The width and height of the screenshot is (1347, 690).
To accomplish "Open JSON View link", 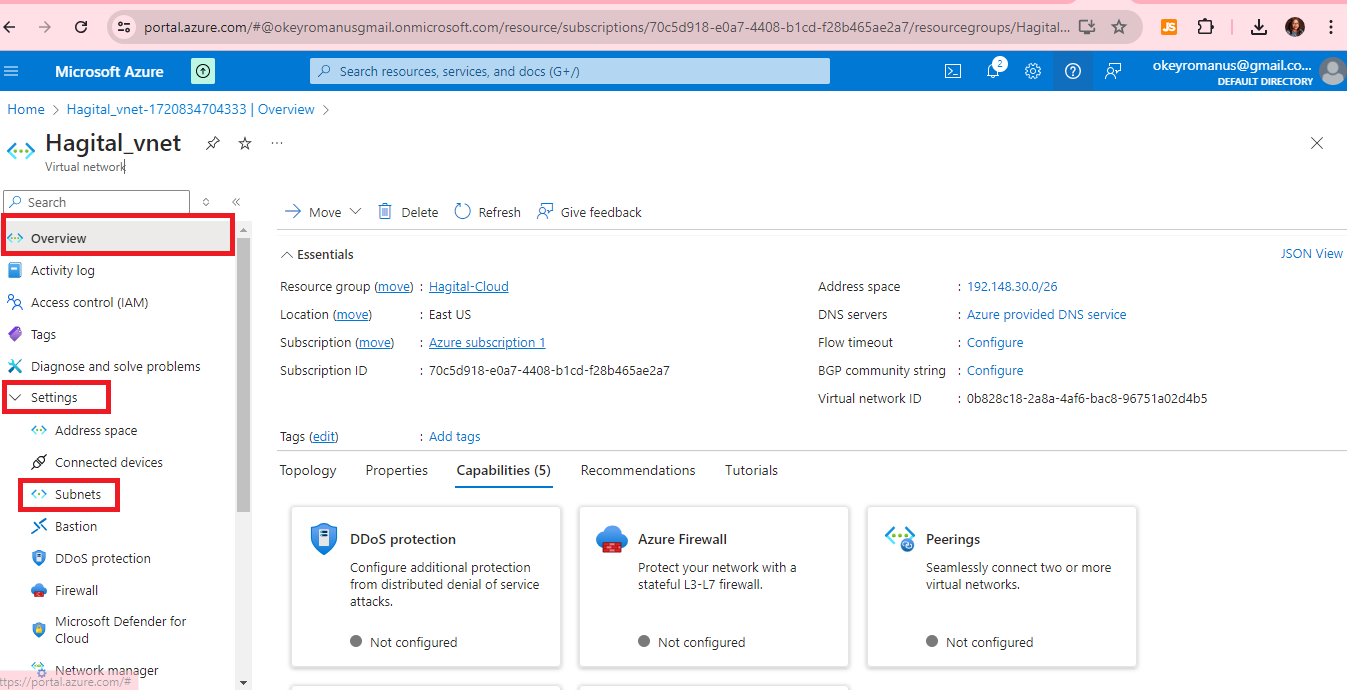I will 1311,254.
